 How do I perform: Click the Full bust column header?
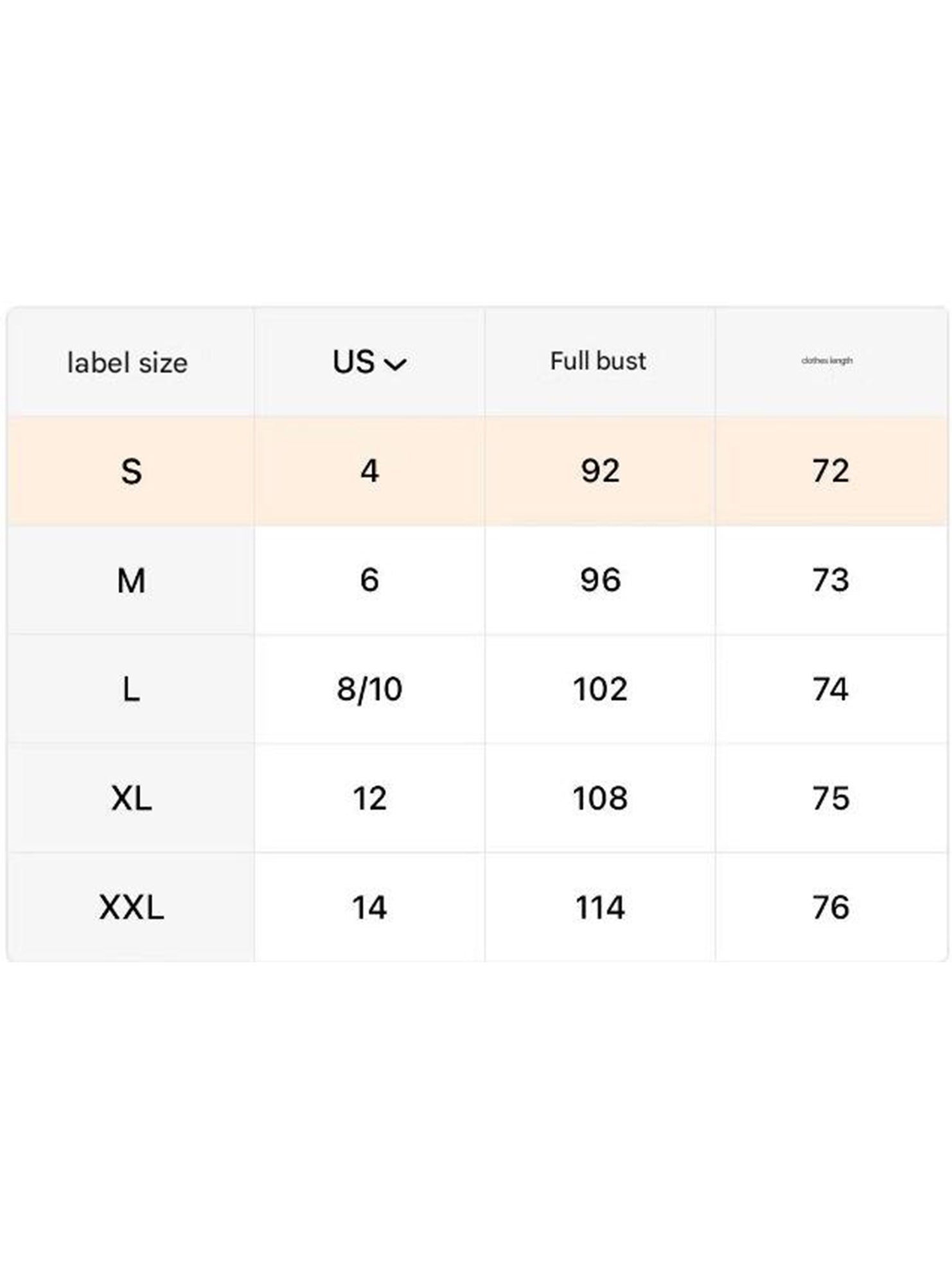(x=598, y=361)
